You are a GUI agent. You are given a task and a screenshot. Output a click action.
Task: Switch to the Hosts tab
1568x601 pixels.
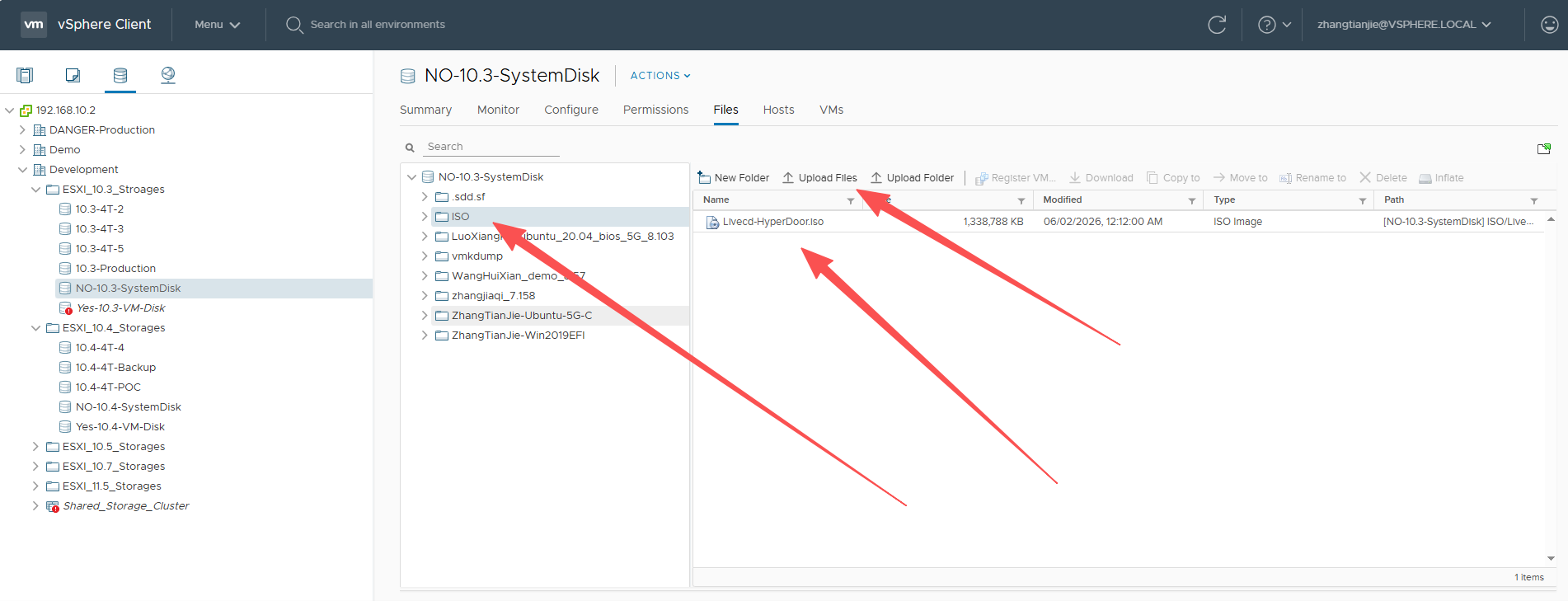pyautogui.click(x=778, y=110)
